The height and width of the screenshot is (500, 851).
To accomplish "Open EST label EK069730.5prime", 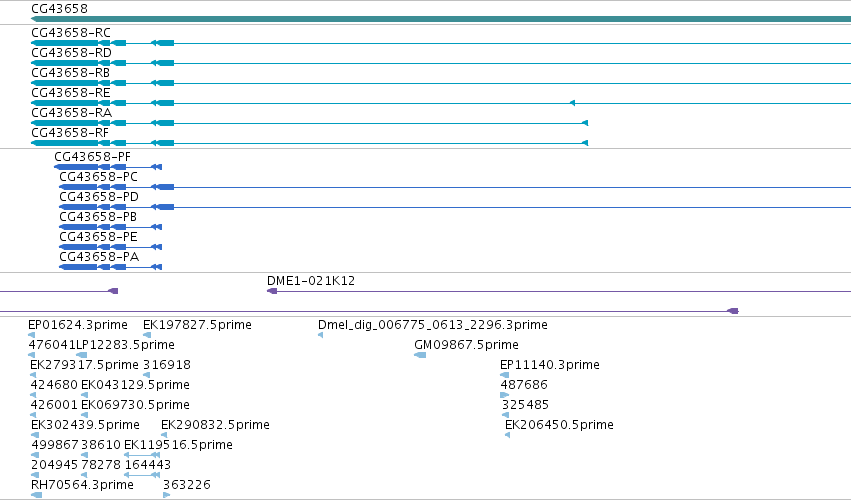I will coord(135,405).
